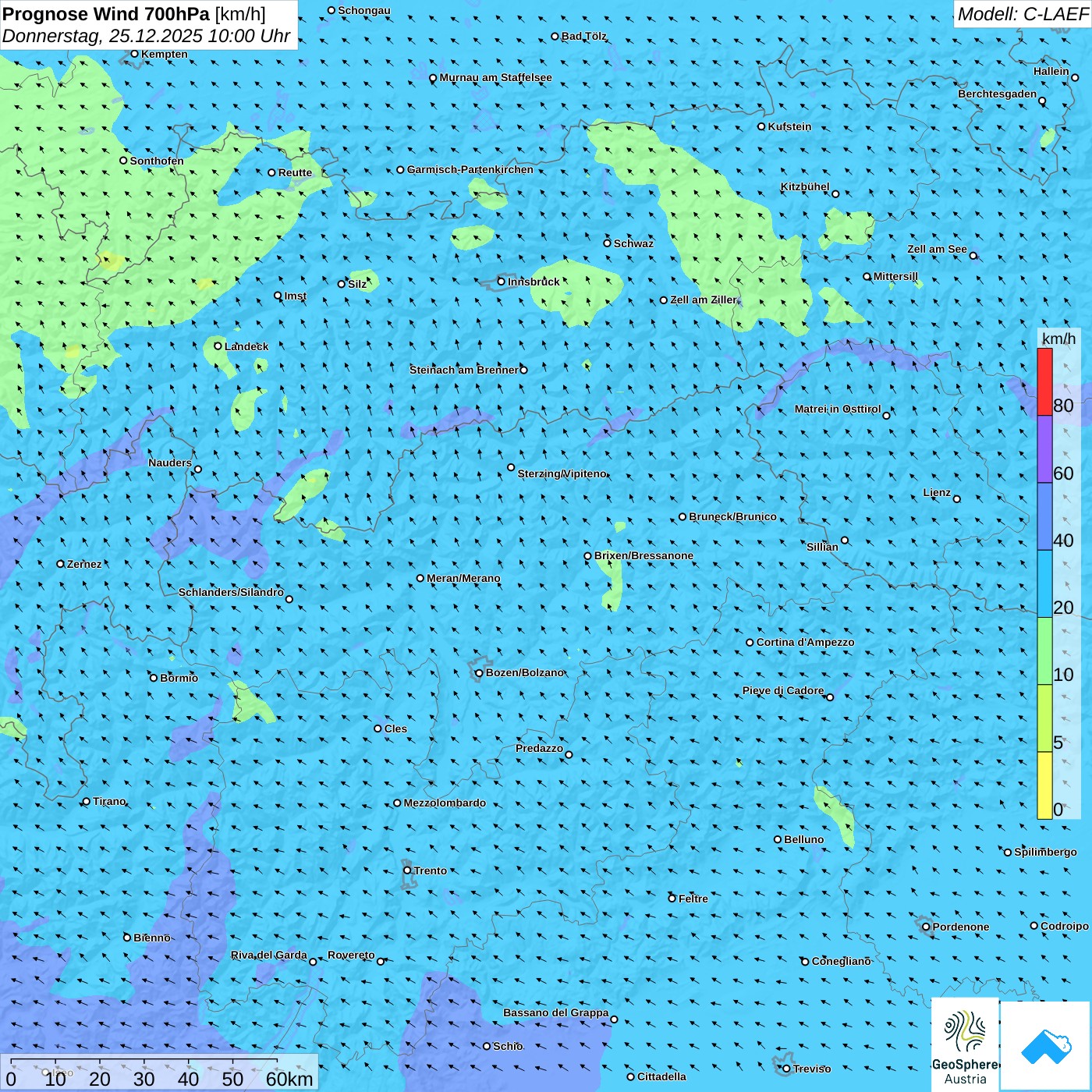Click the 'Steinach am Brenner' label

click(464, 370)
